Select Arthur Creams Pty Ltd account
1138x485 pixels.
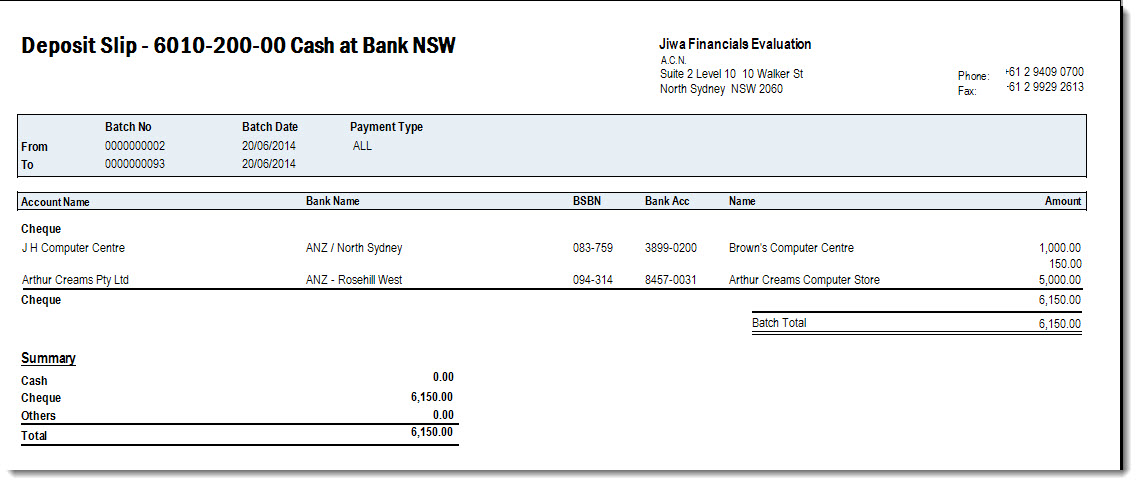[75, 280]
